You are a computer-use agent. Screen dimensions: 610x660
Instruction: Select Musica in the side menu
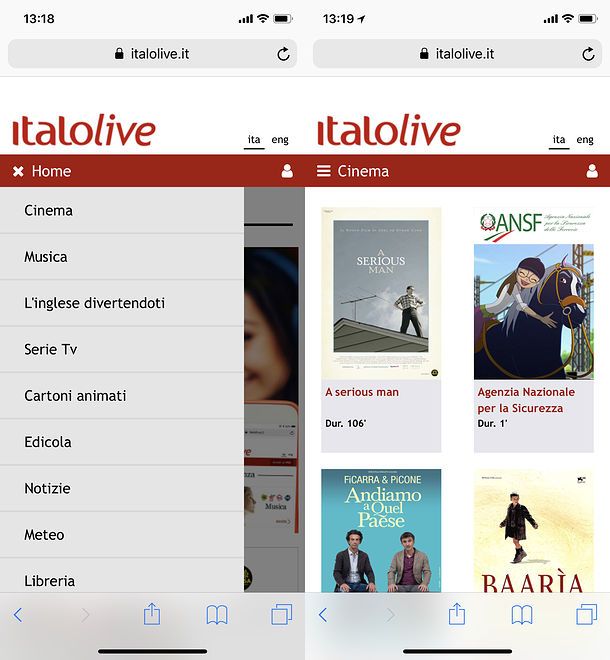(x=122, y=257)
